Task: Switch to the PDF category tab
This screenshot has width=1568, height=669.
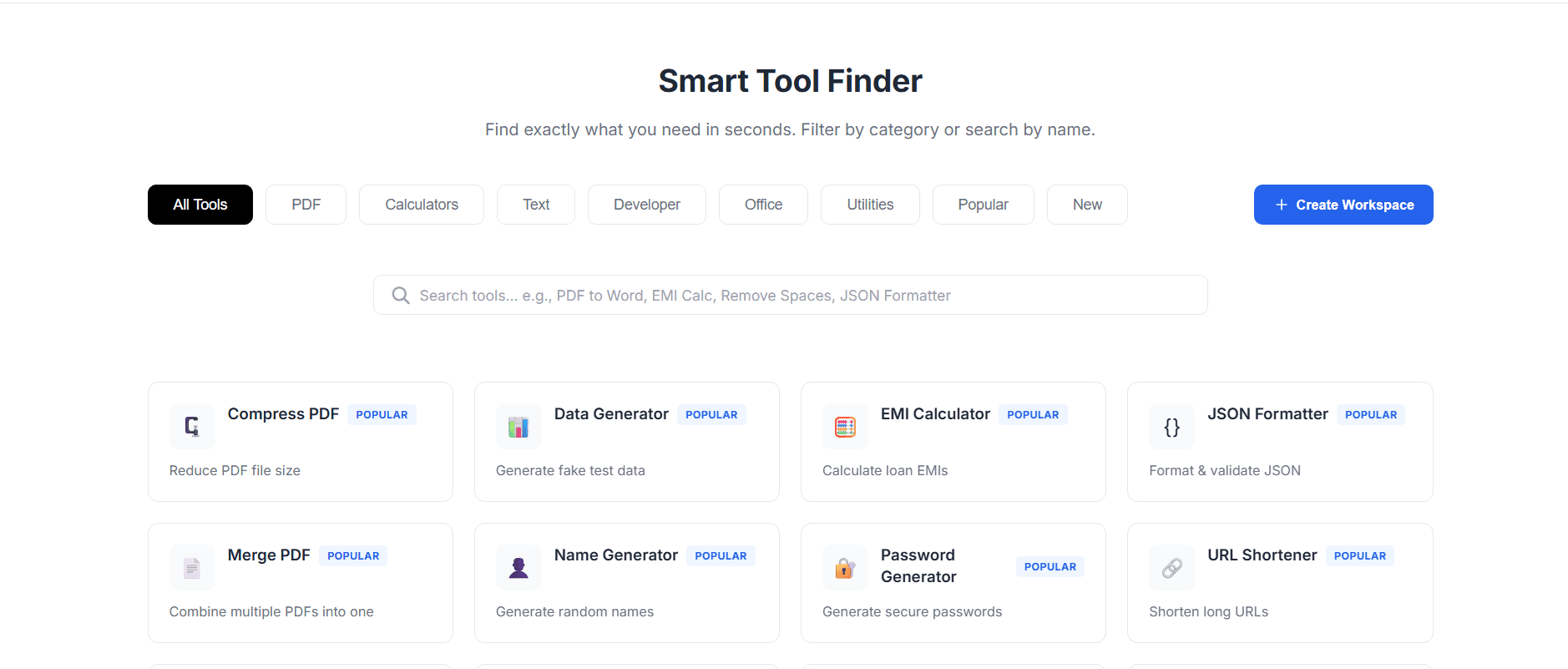Action: coord(306,204)
